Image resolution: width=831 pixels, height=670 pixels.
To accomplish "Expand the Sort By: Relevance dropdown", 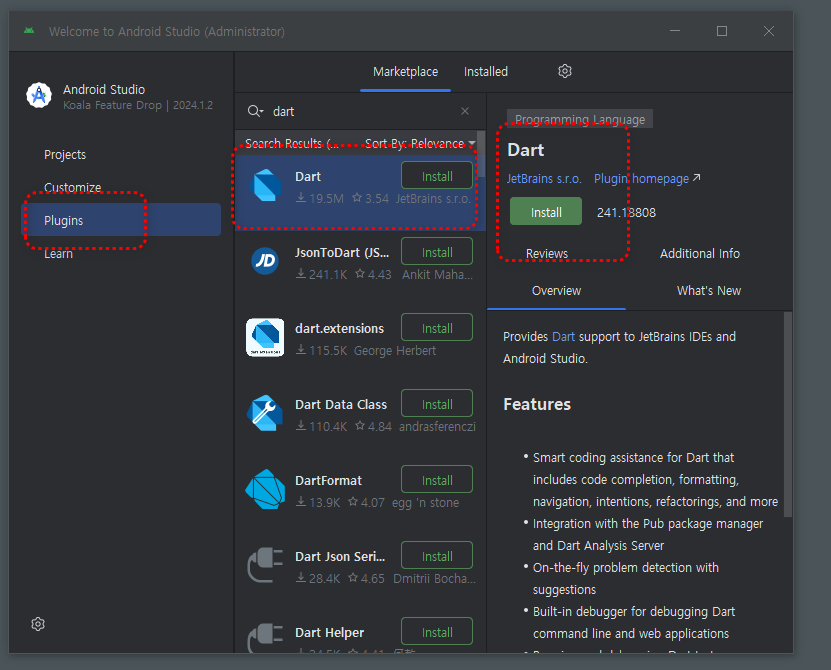I will pyautogui.click(x=420, y=144).
